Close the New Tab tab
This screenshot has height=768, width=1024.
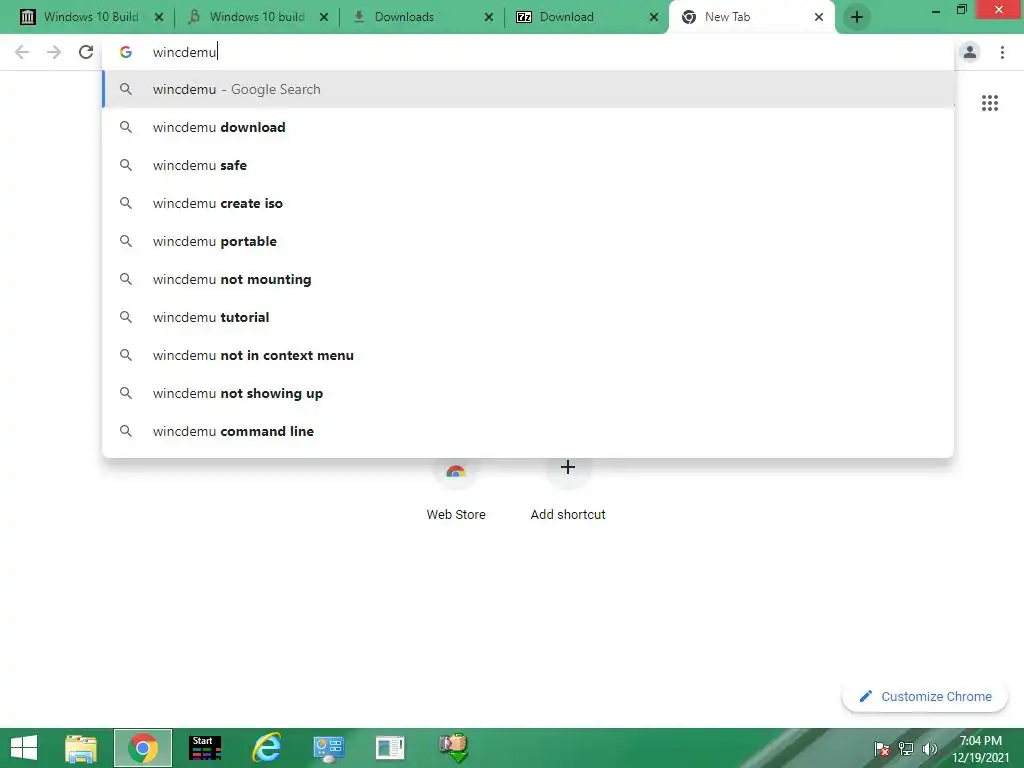818,18
